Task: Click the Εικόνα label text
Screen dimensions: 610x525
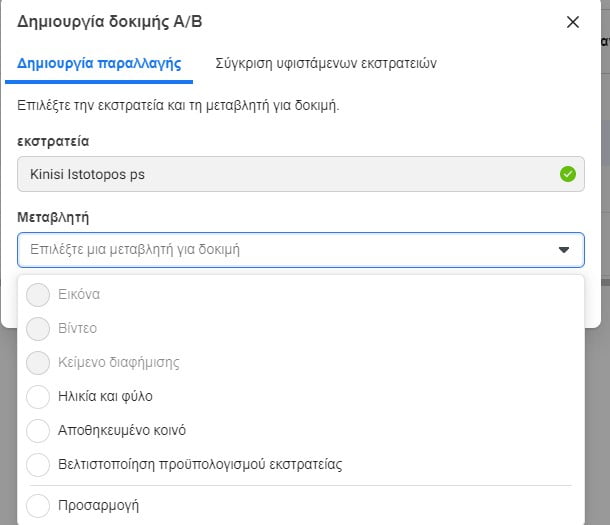Action: 79,295
